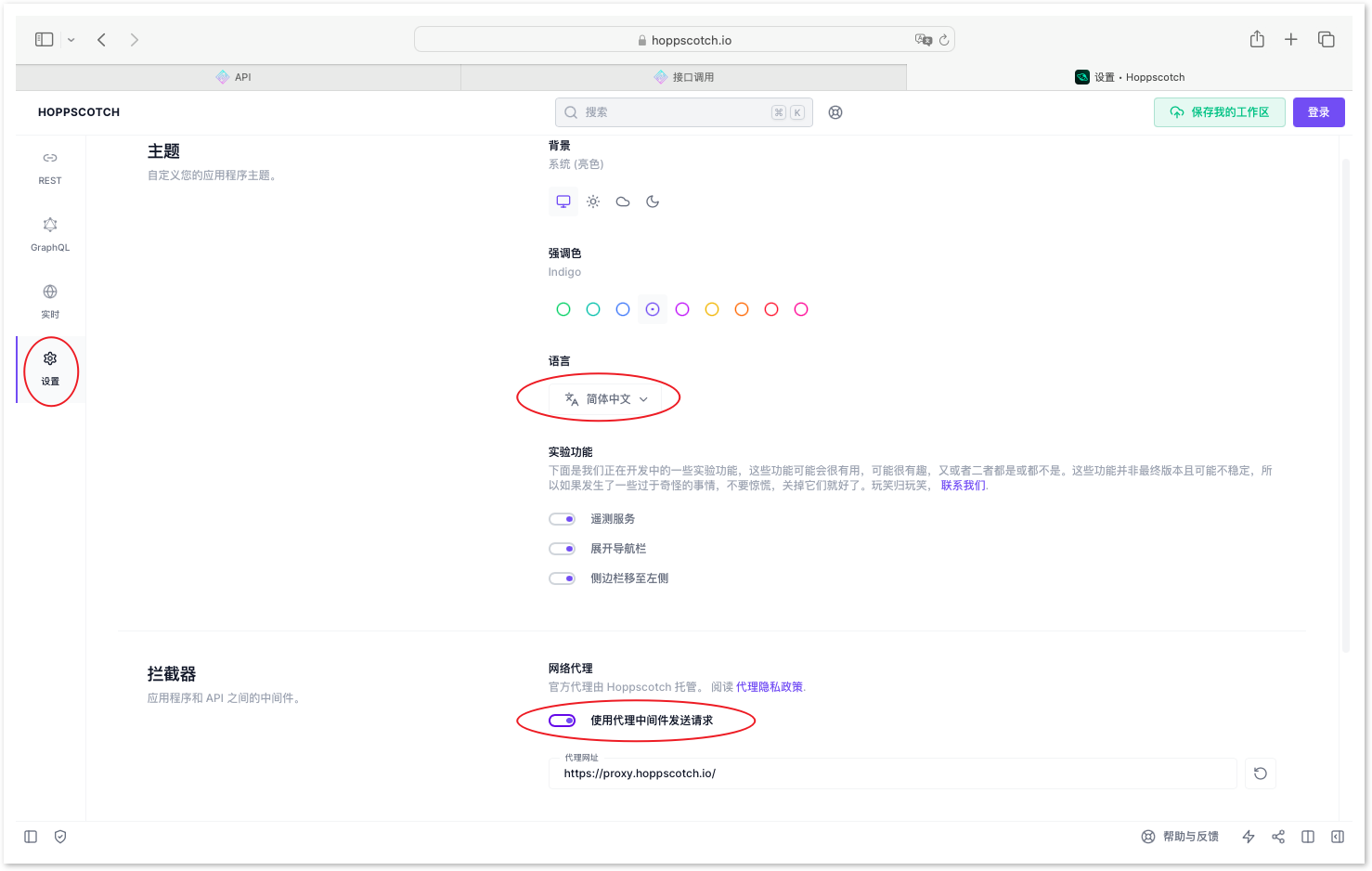Choose the blue accent color
Image resolution: width=1372 pixels, height=871 pixels.
pyautogui.click(x=623, y=309)
